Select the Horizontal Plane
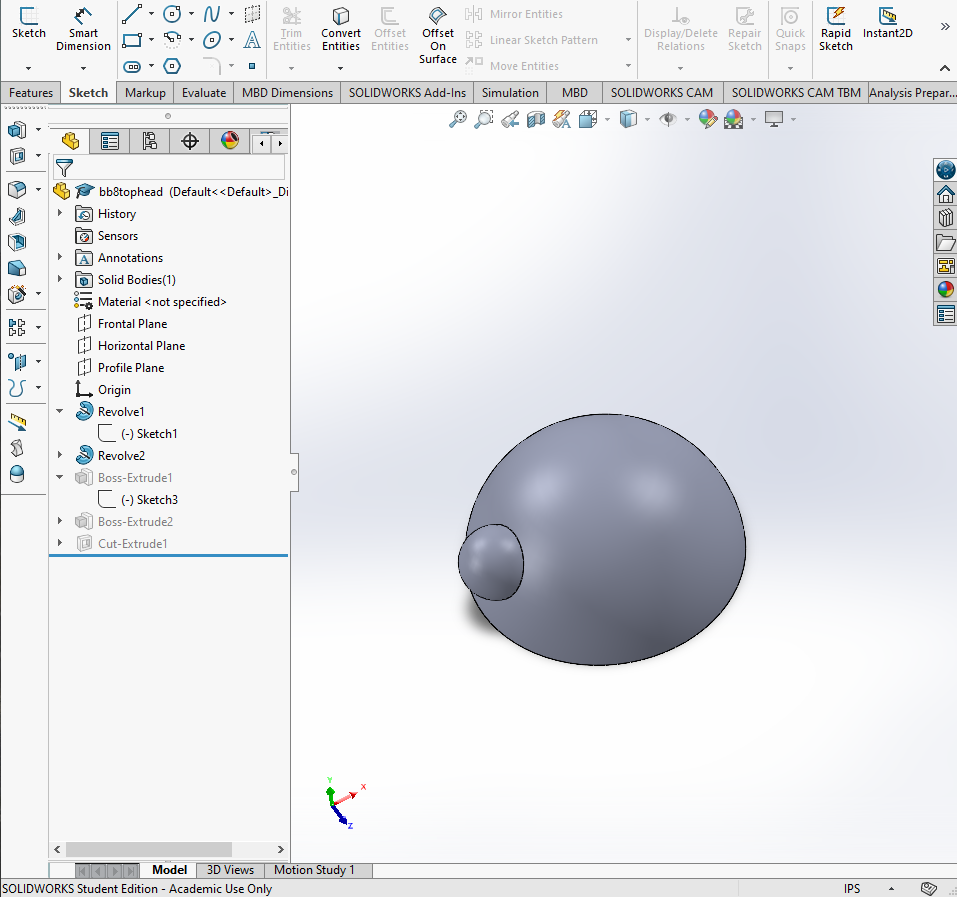Image resolution: width=957 pixels, height=897 pixels. click(141, 345)
